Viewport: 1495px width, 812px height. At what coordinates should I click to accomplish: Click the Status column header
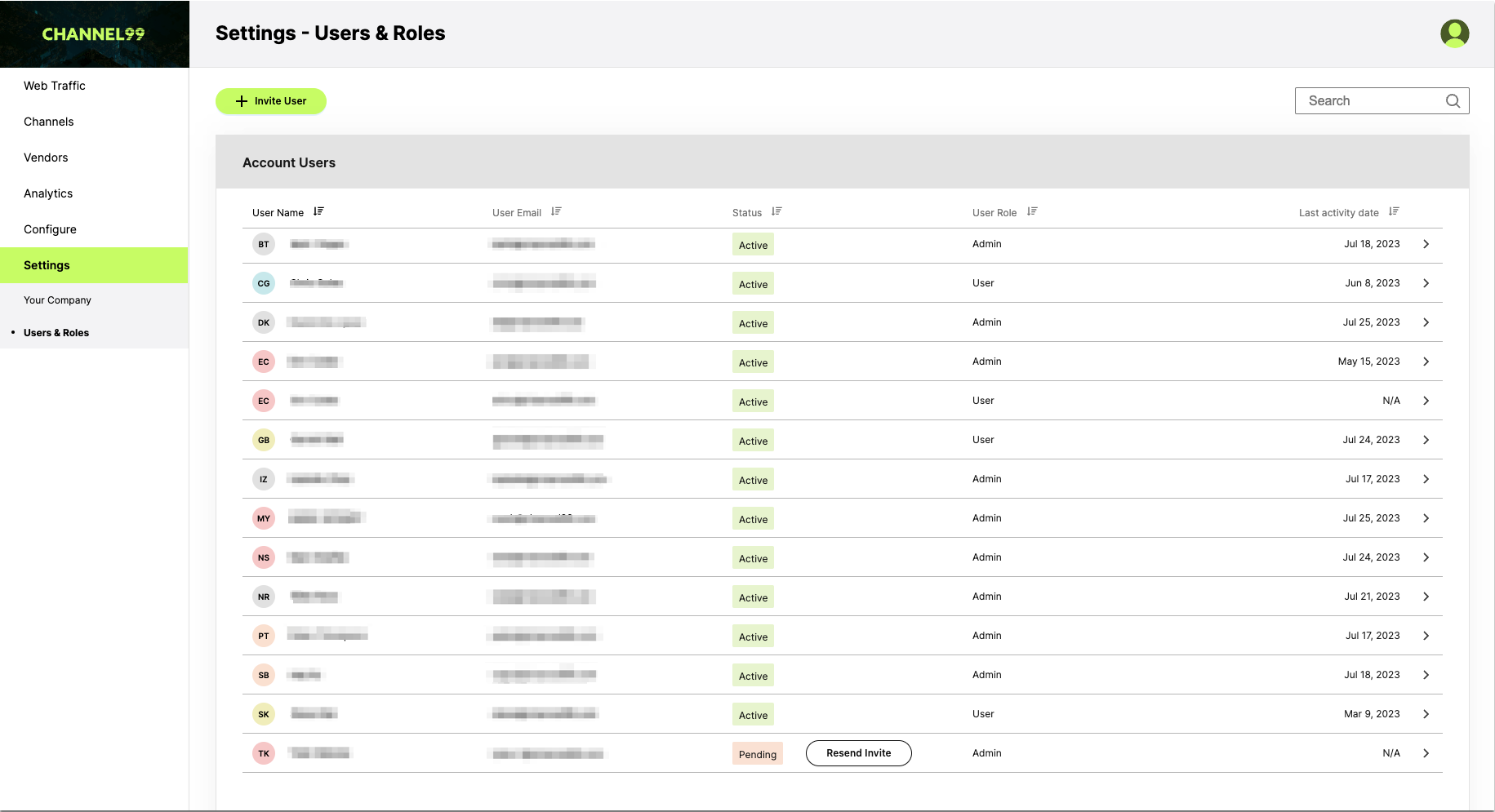747,213
